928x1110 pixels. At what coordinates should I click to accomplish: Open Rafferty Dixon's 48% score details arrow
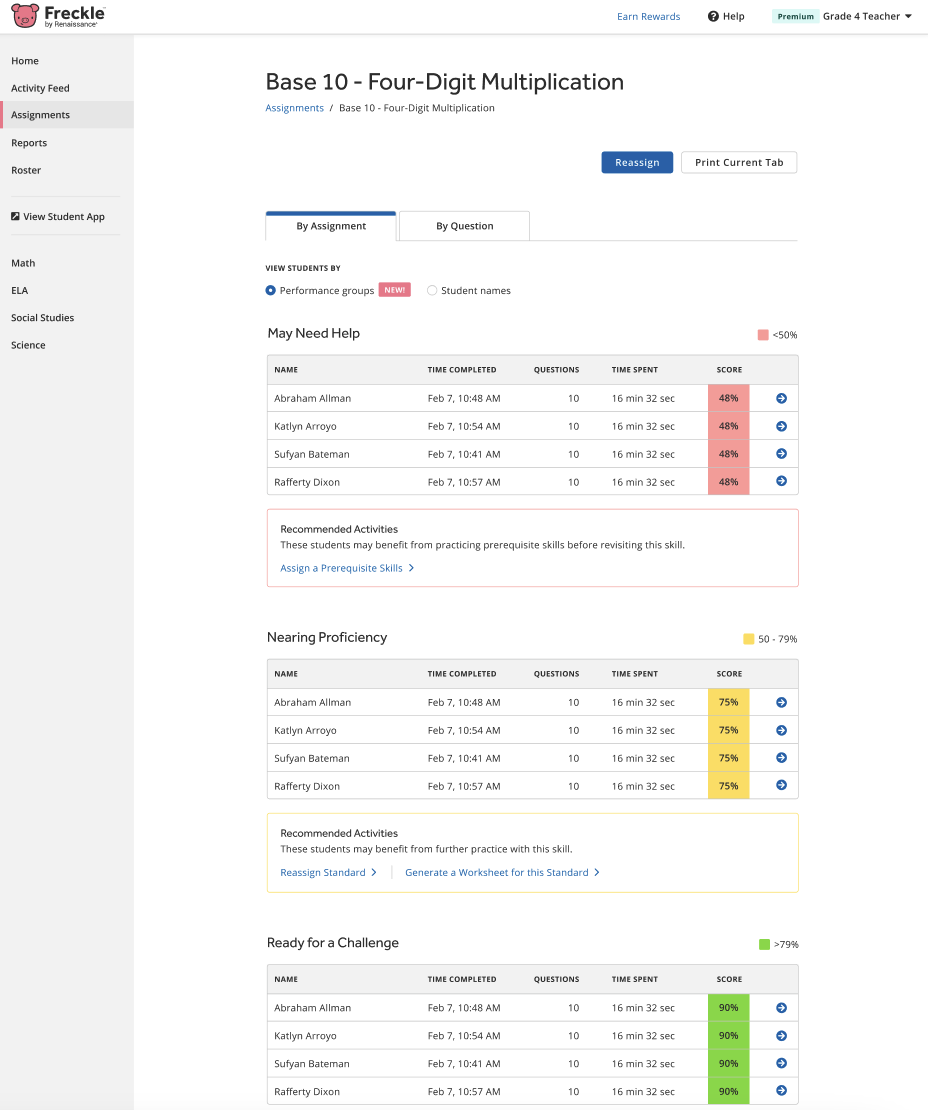click(x=781, y=482)
